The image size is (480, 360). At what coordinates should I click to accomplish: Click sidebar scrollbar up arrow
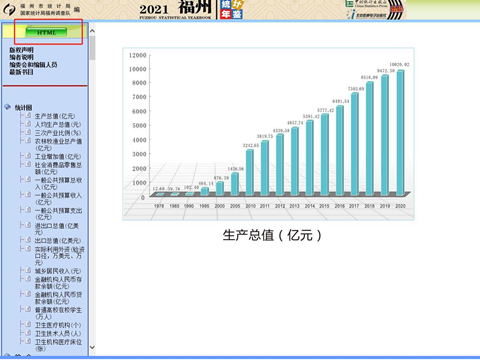point(92,31)
